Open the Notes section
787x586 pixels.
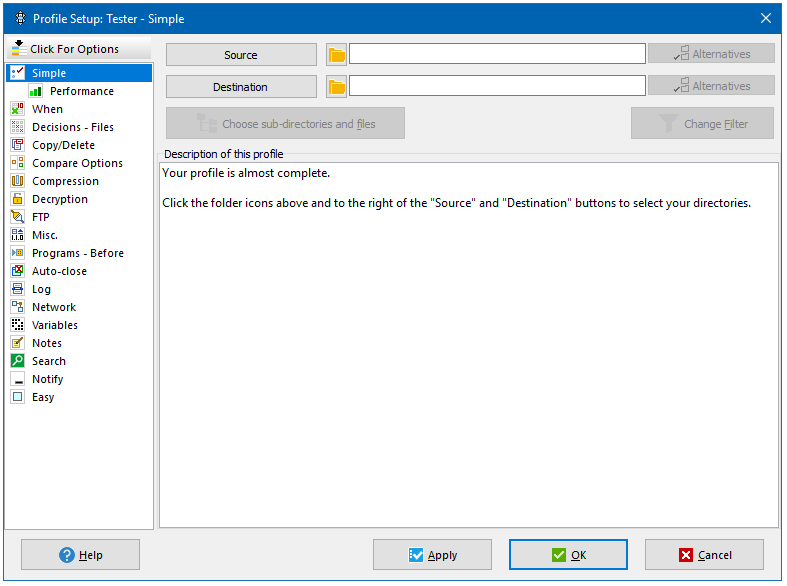coord(47,344)
